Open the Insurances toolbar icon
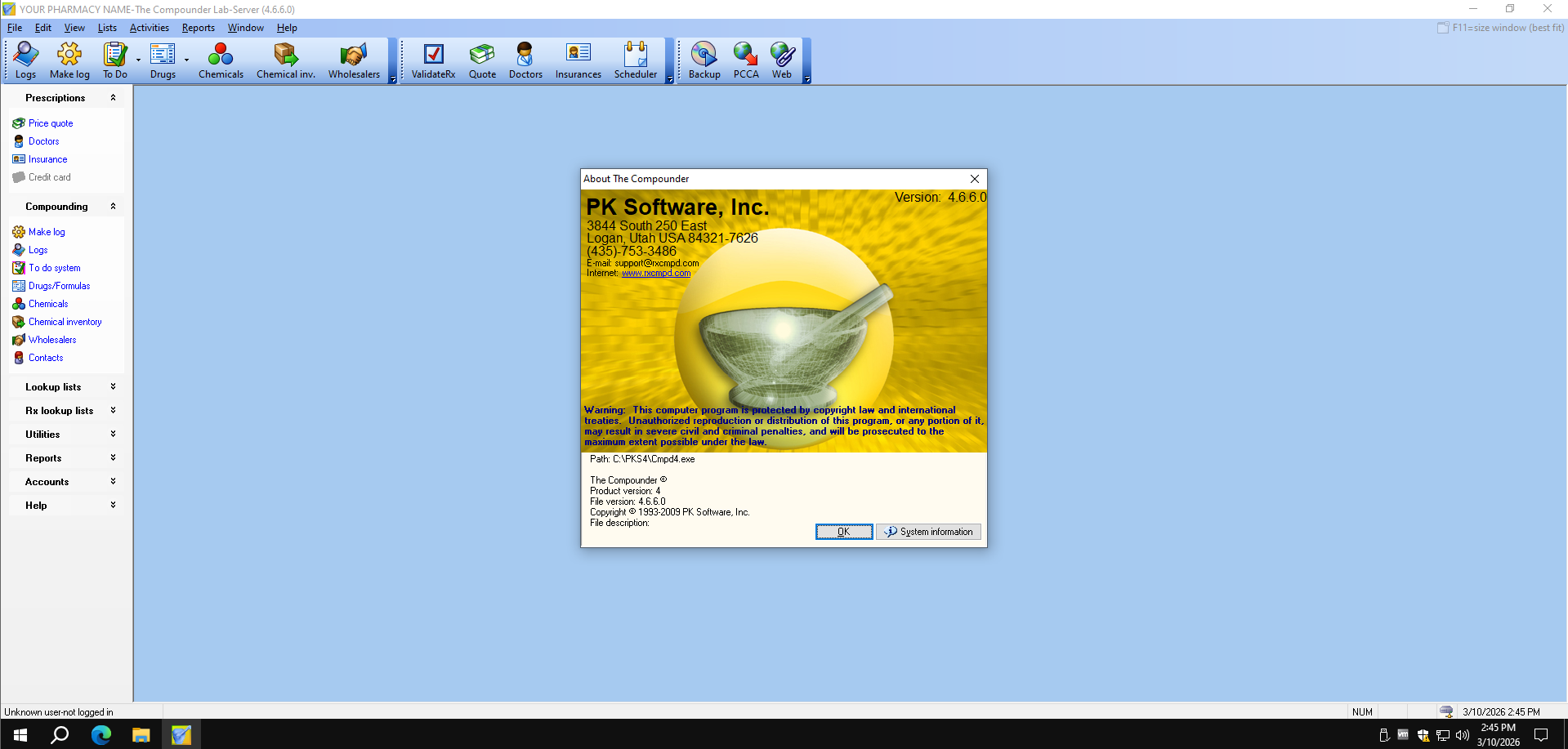 click(579, 60)
